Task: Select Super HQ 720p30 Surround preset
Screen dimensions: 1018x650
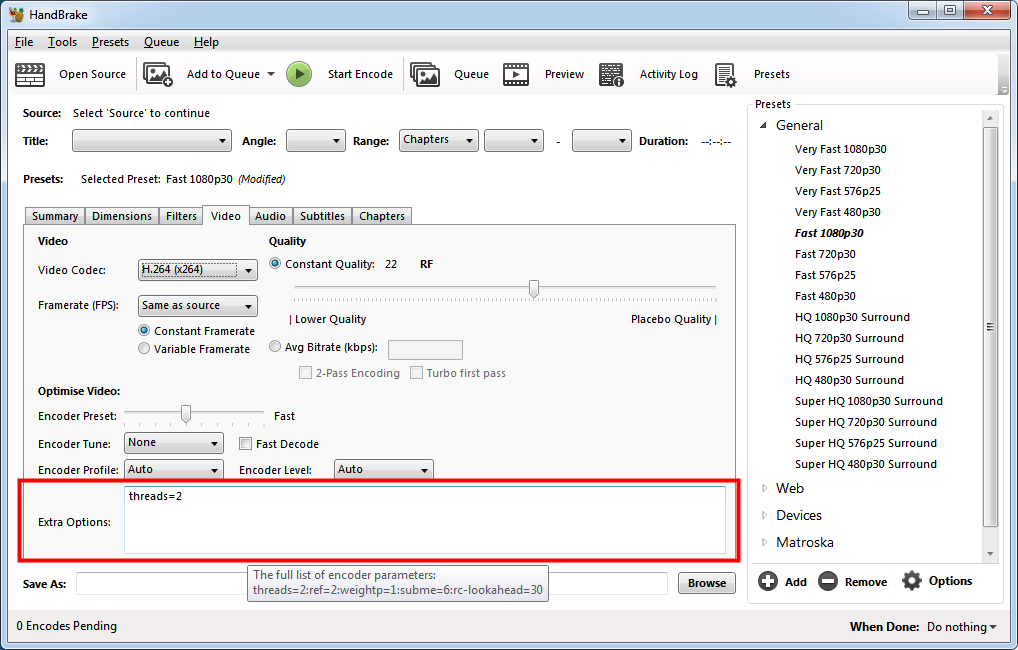Action: point(866,422)
